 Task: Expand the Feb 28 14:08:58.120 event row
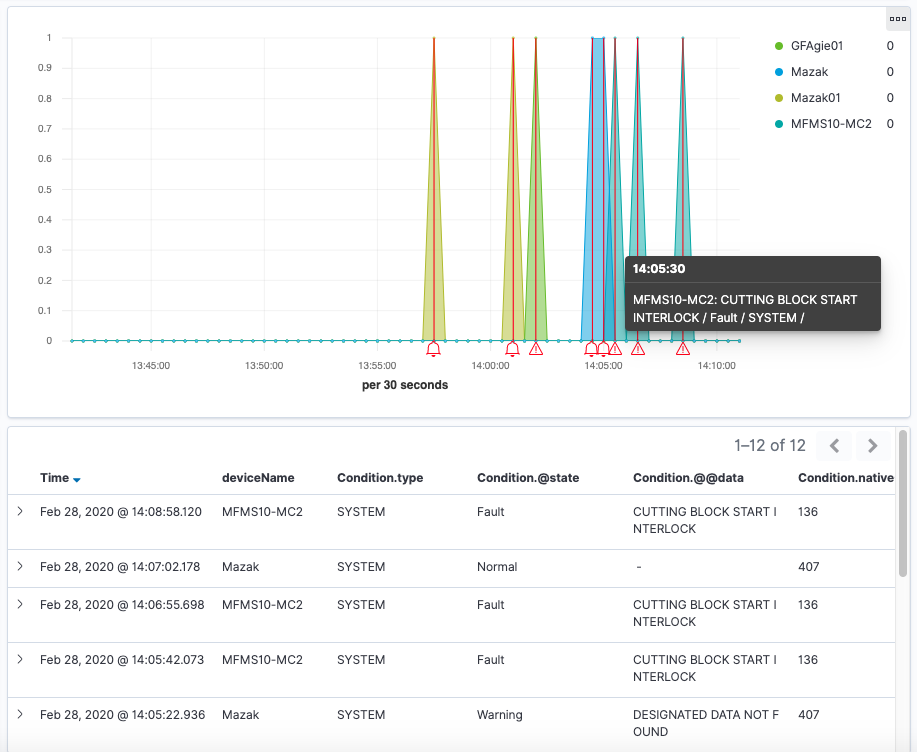[19, 511]
